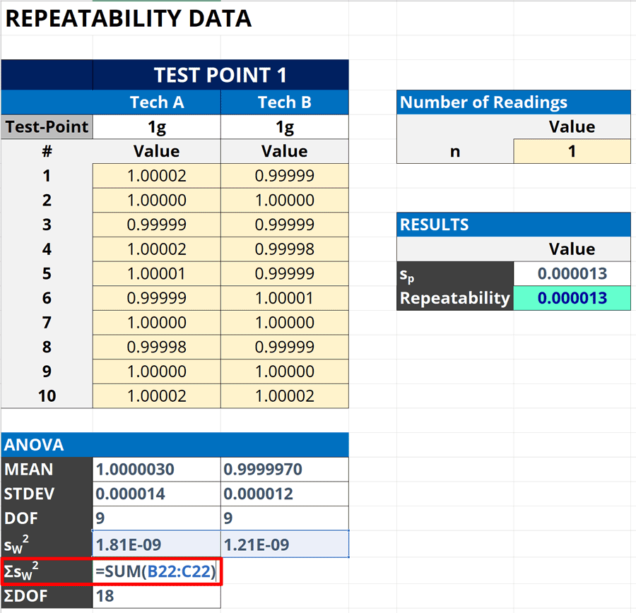Select the Tech B variance cell 1.21E-09

click(284, 544)
